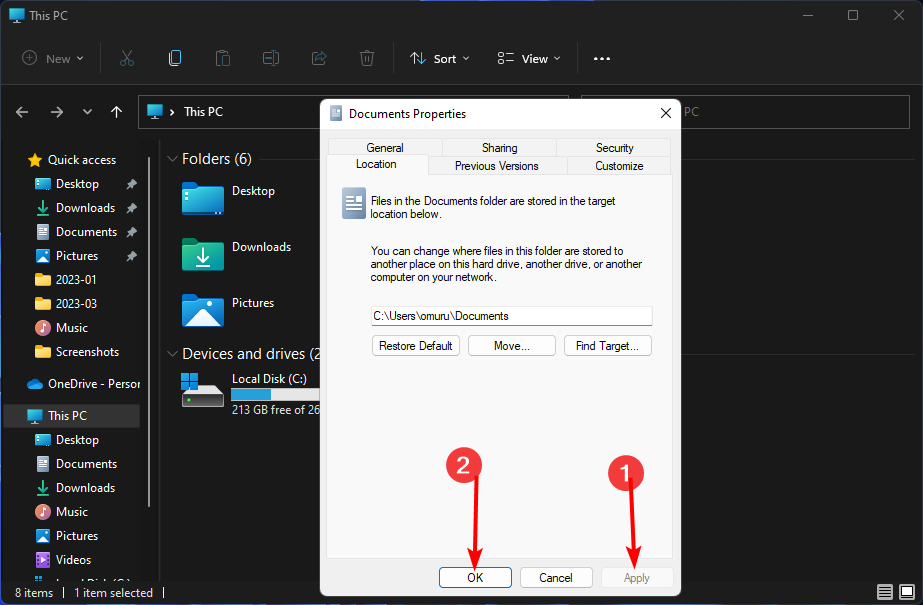Click the Apply button
Image resolution: width=923 pixels, height=605 pixels.
(637, 577)
